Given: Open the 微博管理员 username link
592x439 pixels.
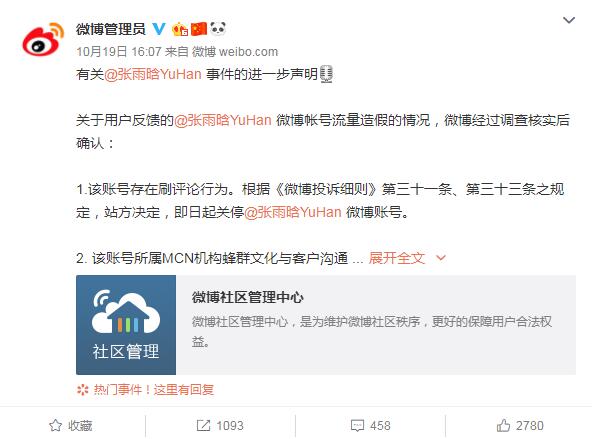Looking at the screenshot, I should click(111, 29).
